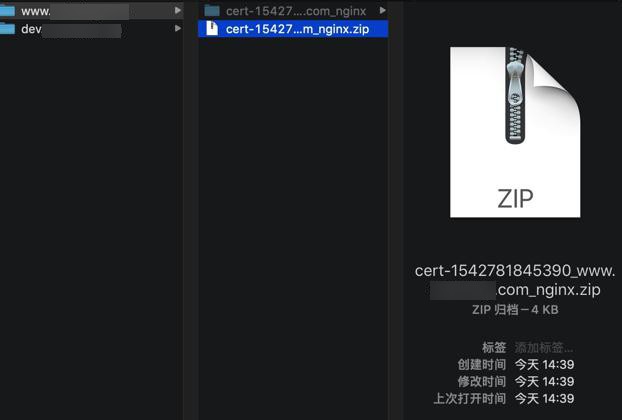Click the 上次打开时间 value 今天 14:39

[544, 399]
